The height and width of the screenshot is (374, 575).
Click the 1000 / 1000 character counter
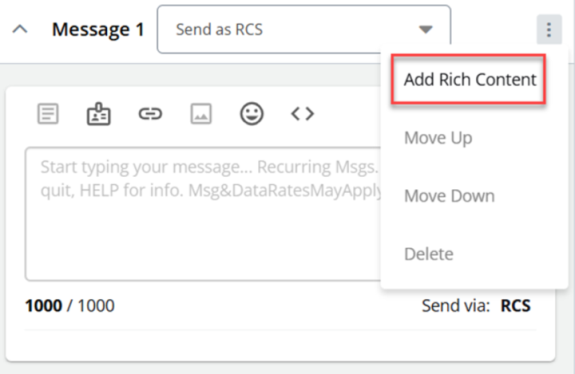(x=70, y=306)
